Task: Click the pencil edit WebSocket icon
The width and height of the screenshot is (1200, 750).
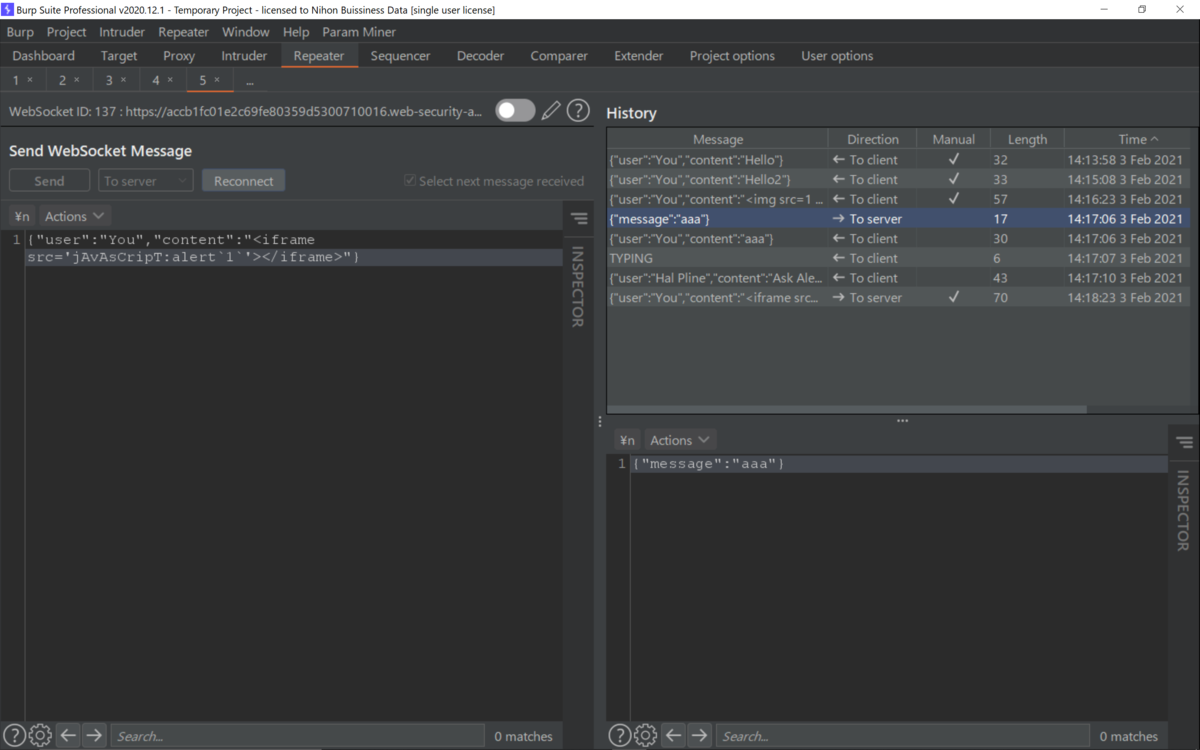Action: pyautogui.click(x=551, y=111)
